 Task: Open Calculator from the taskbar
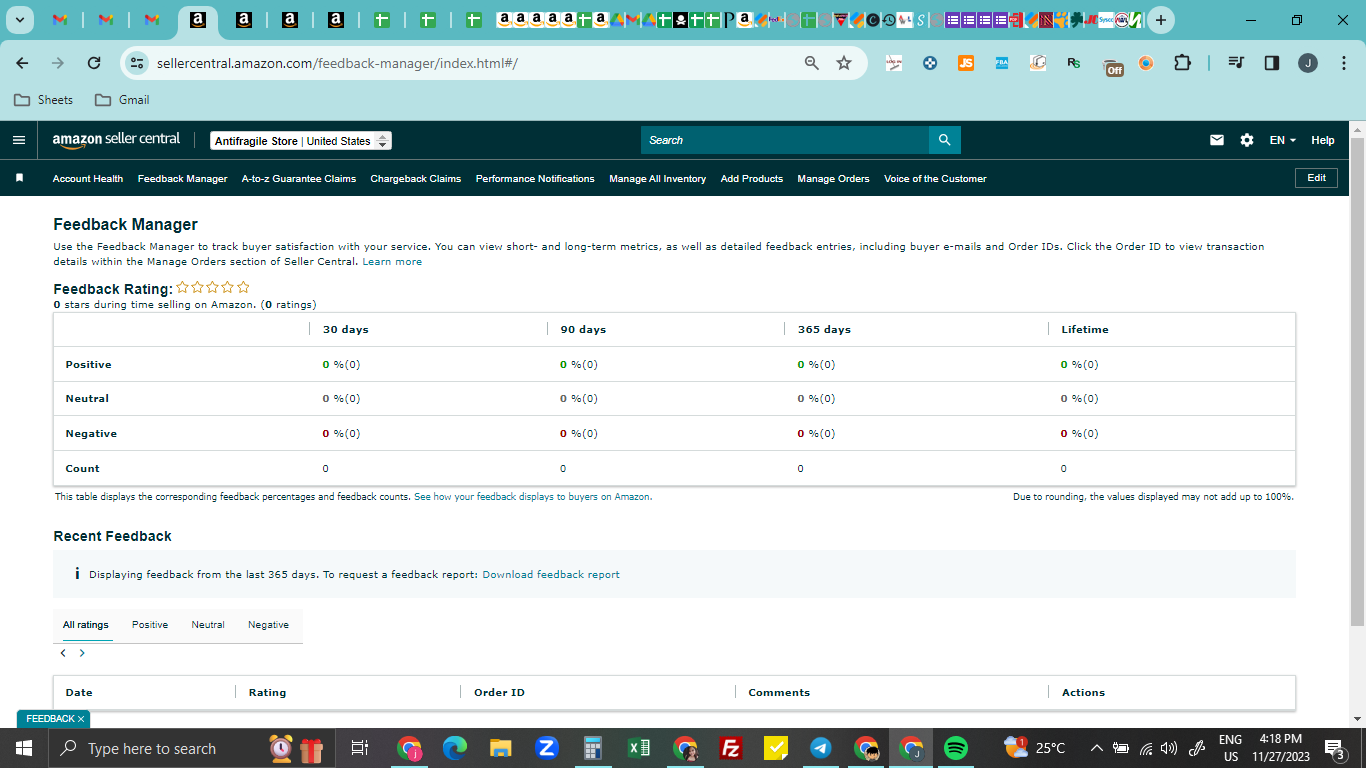coord(593,748)
